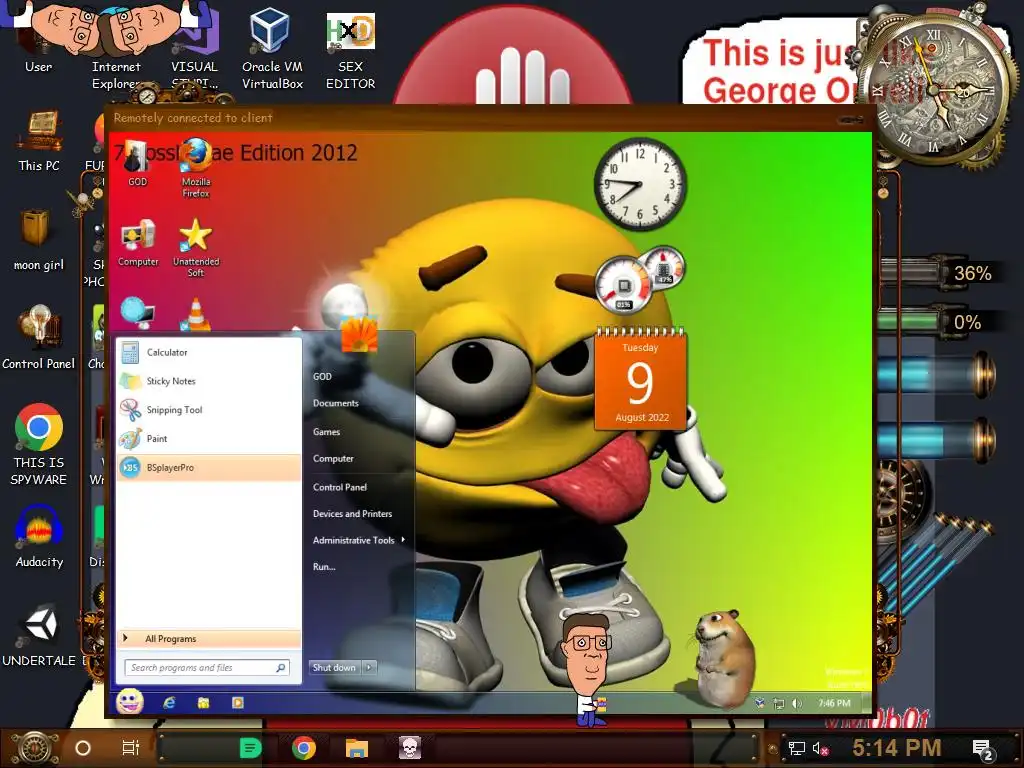Open Games from Start menu right pane
The image size is (1024, 768).
click(327, 432)
